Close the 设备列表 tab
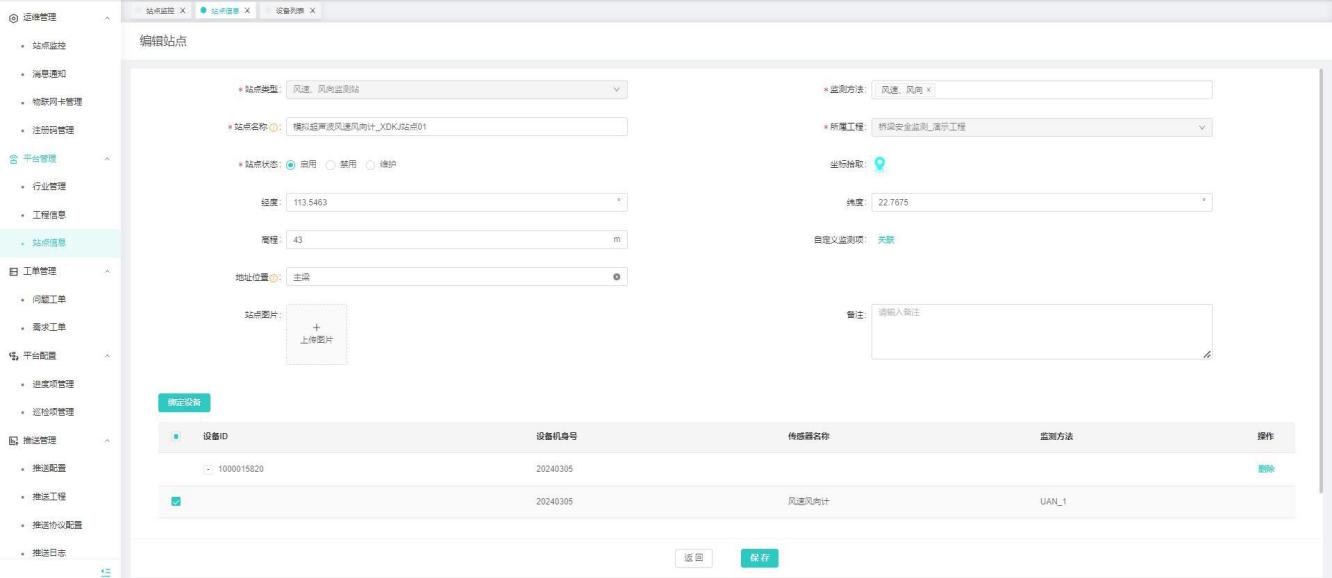This screenshot has width=1332, height=578. (x=312, y=10)
